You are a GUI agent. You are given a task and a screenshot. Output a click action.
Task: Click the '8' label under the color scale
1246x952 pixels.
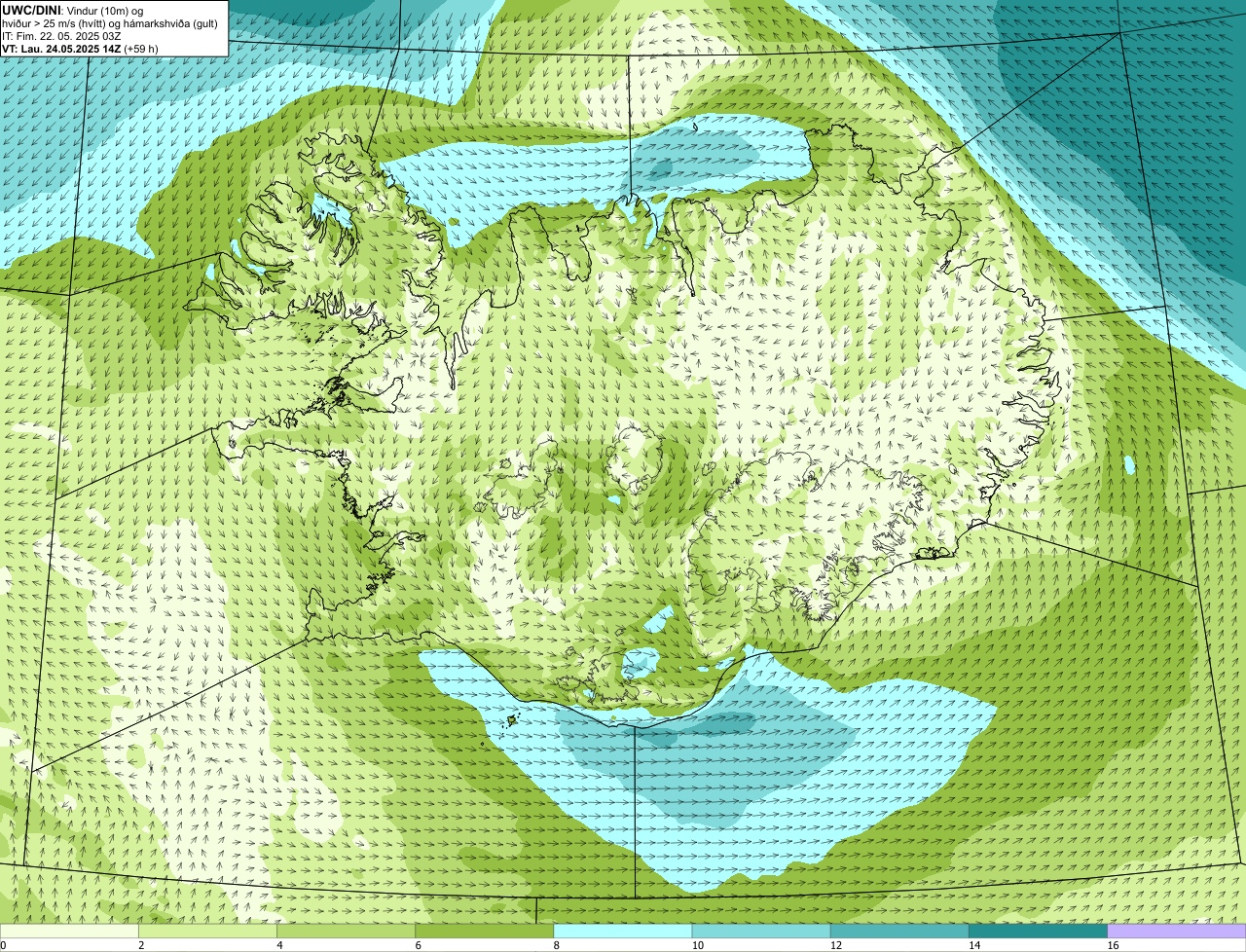pos(556,945)
